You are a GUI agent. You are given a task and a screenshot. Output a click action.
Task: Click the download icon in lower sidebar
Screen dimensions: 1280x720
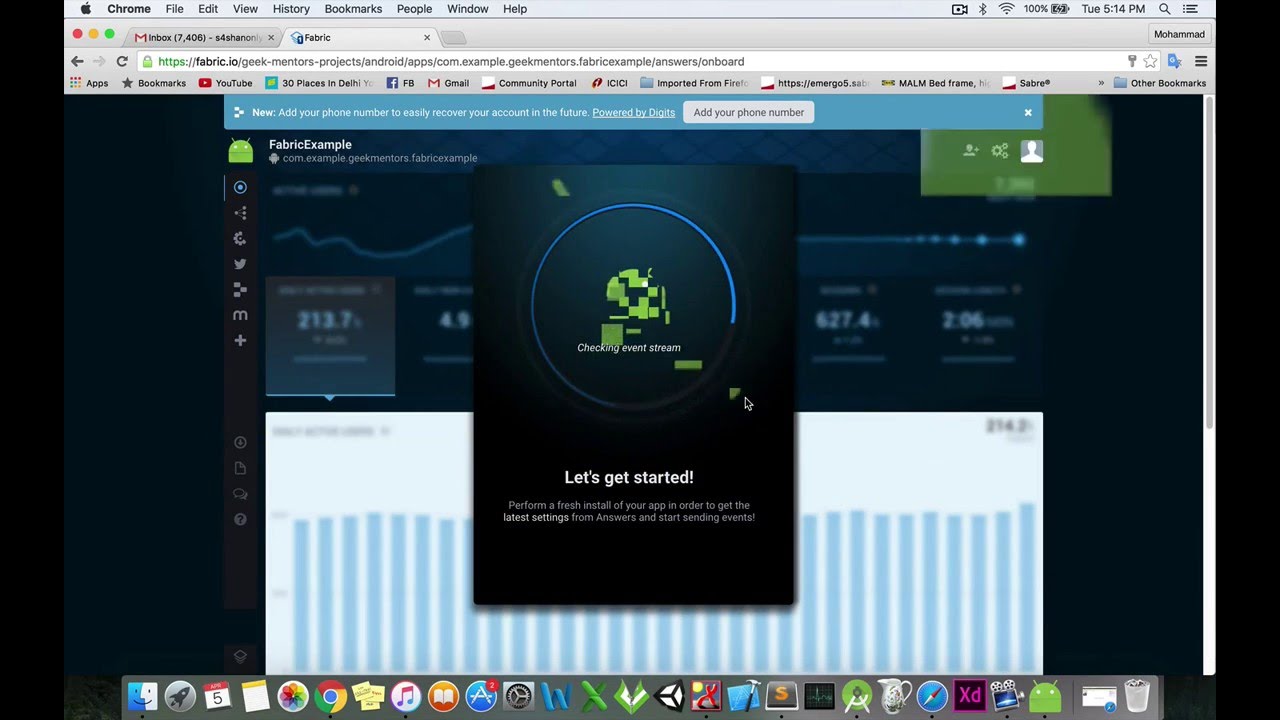point(240,443)
